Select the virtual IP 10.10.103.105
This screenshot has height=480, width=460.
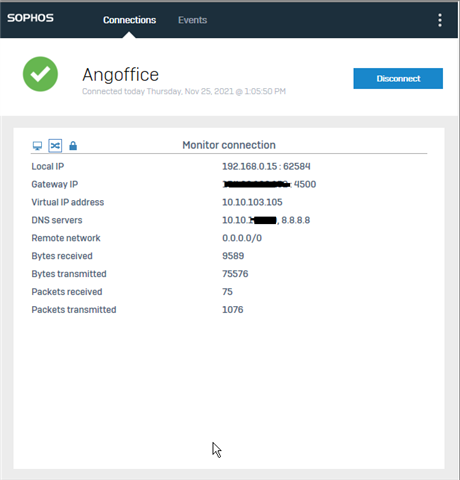pyautogui.click(x=252, y=202)
